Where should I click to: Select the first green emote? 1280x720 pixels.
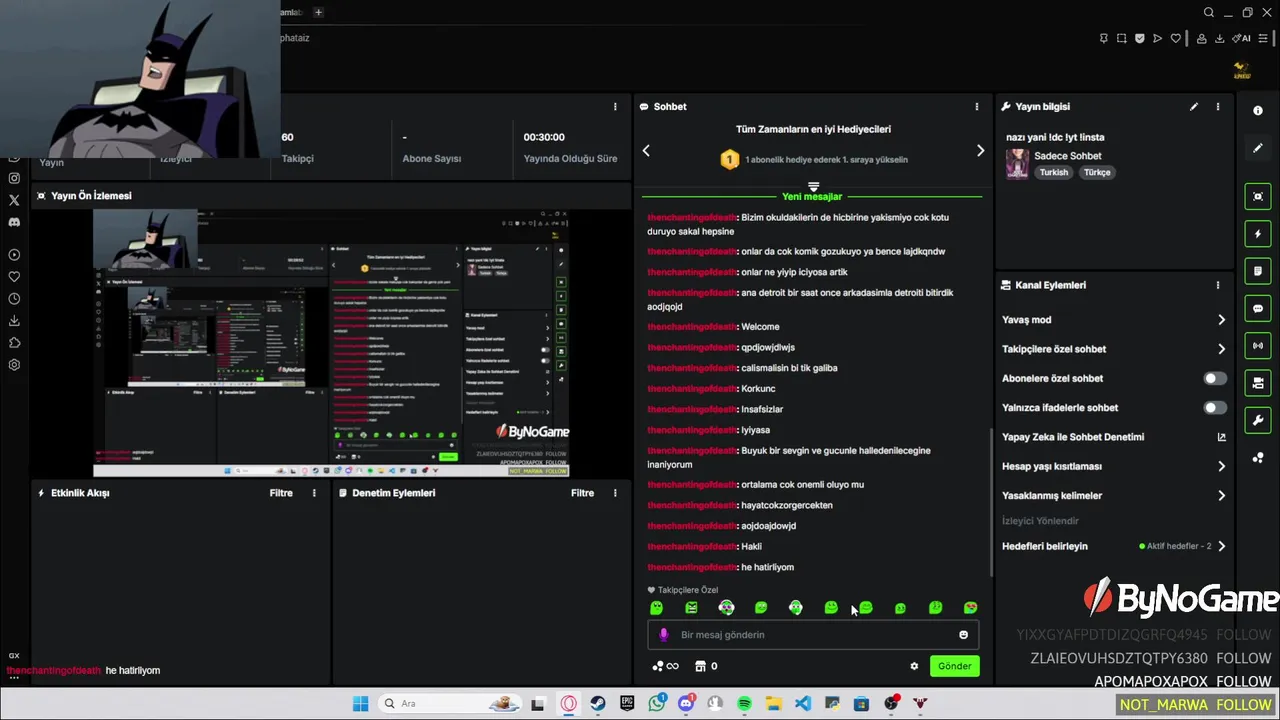656,608
